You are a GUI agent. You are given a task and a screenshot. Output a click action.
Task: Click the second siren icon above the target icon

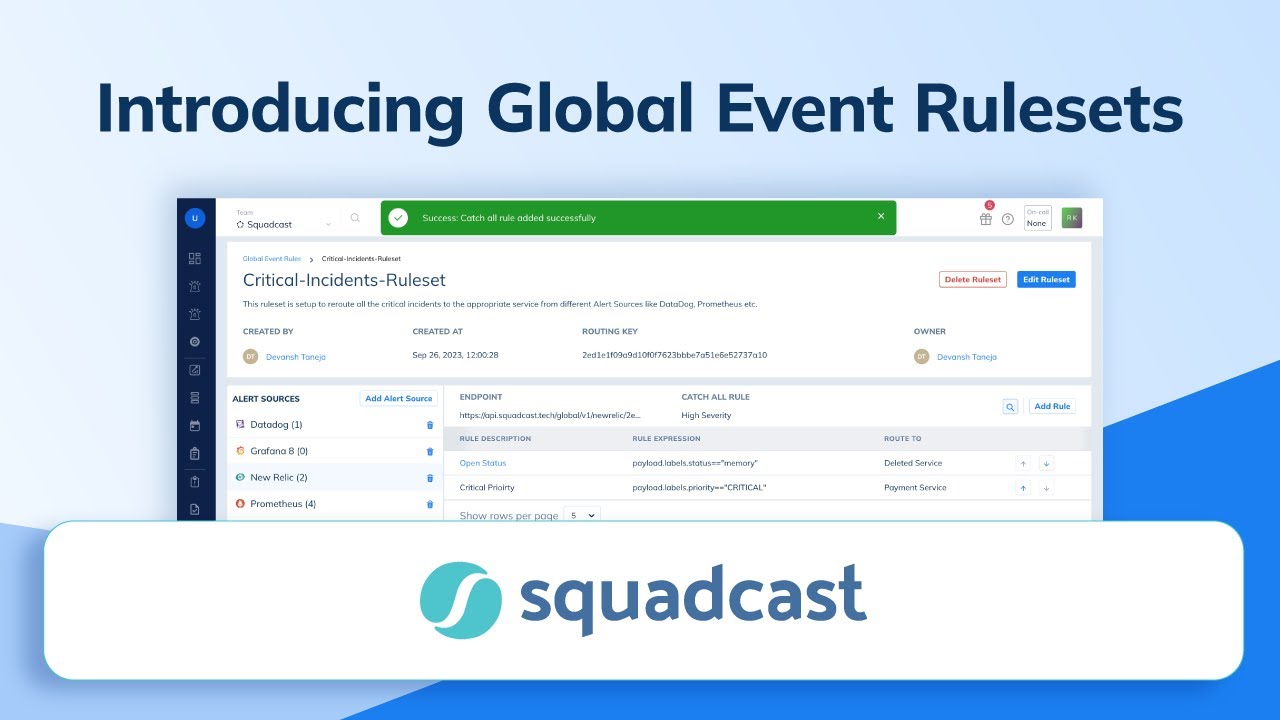point(195,314)
